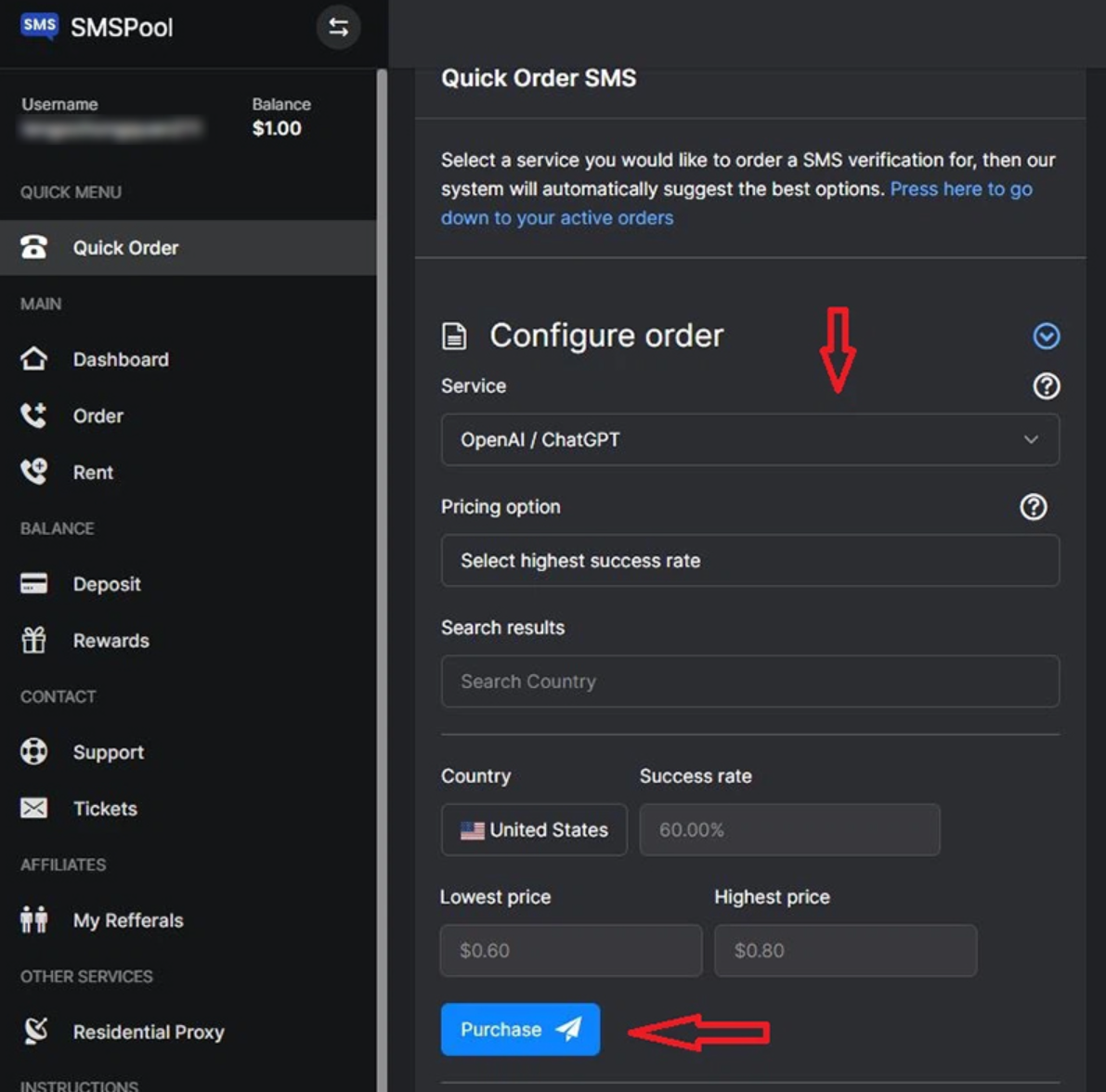Click the Residential Proxy satellite icon

[35, 1031]
